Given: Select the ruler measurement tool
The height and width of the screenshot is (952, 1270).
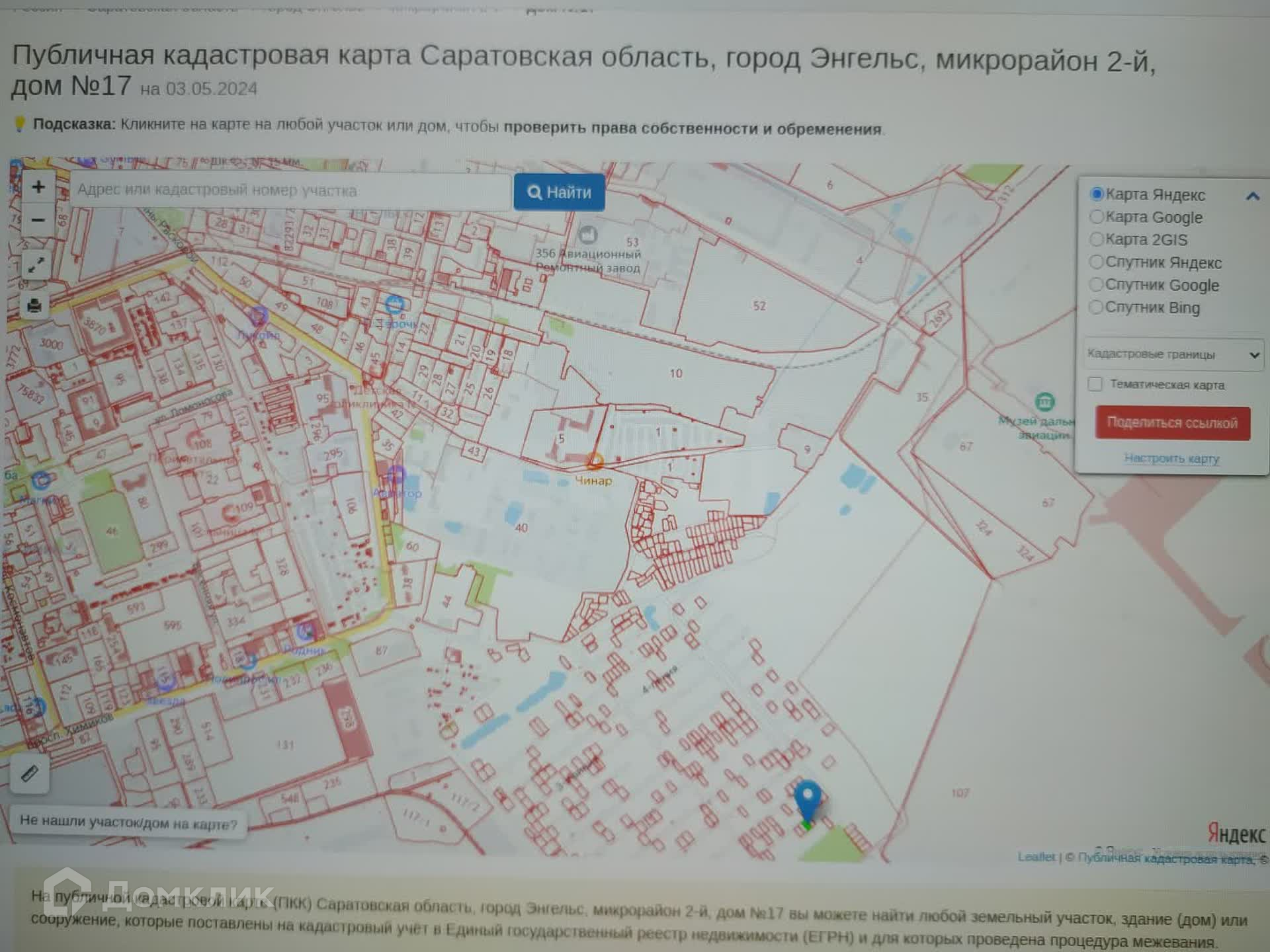Looking at the screenshot, I should point(30,773).
